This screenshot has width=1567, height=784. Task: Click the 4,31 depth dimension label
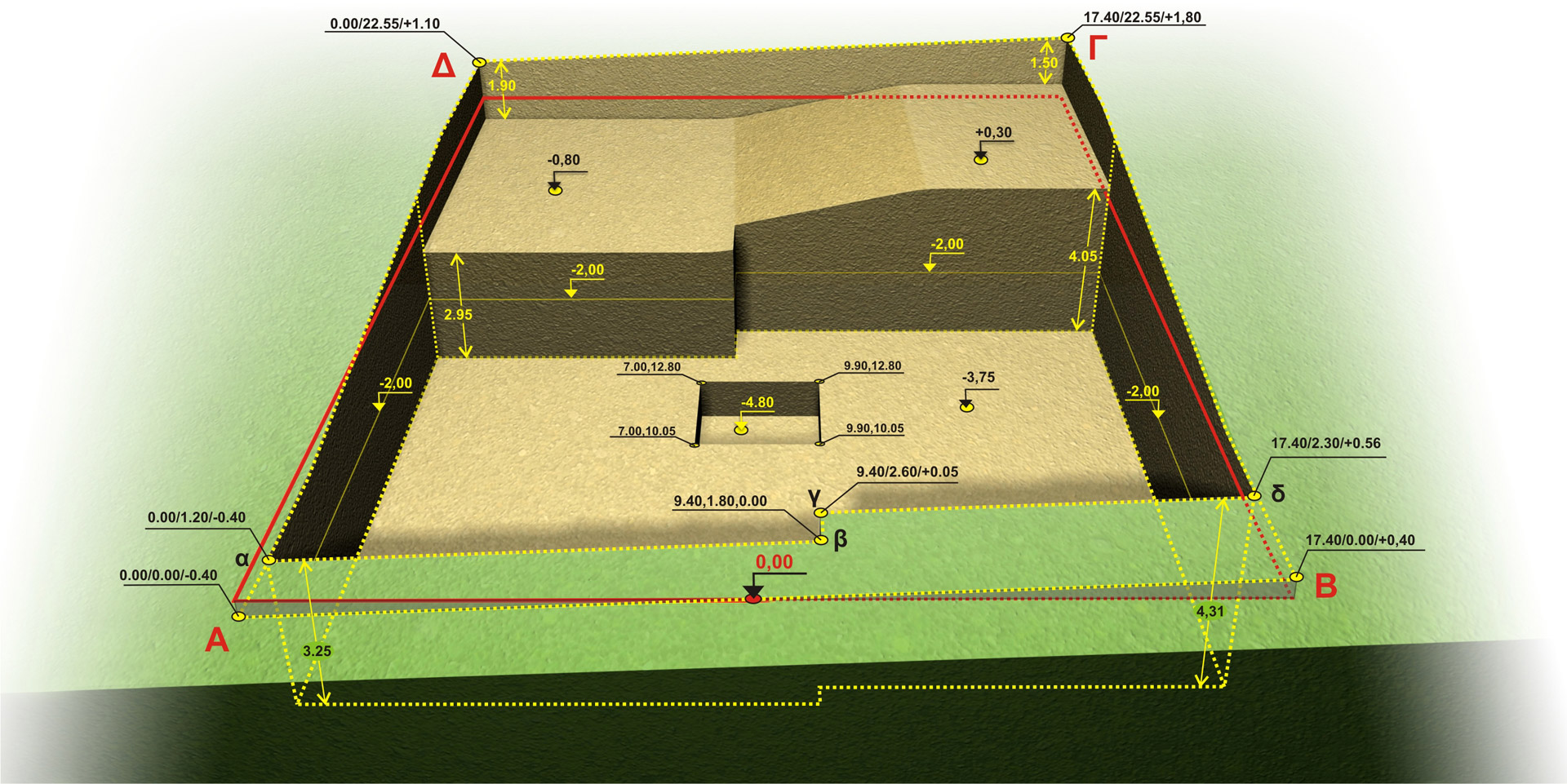(x=1210, y=611)
